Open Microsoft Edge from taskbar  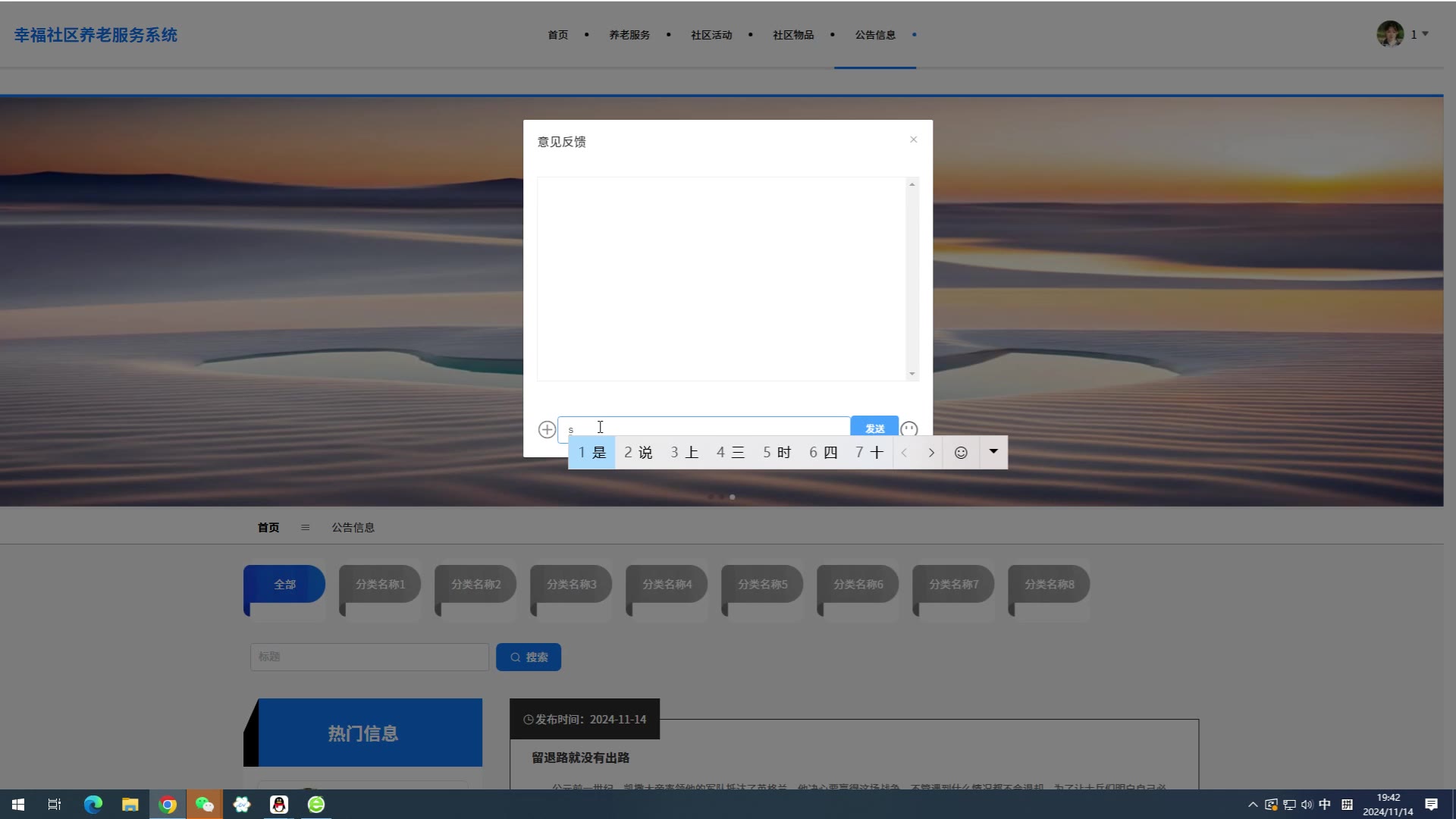tap(93, 805)
